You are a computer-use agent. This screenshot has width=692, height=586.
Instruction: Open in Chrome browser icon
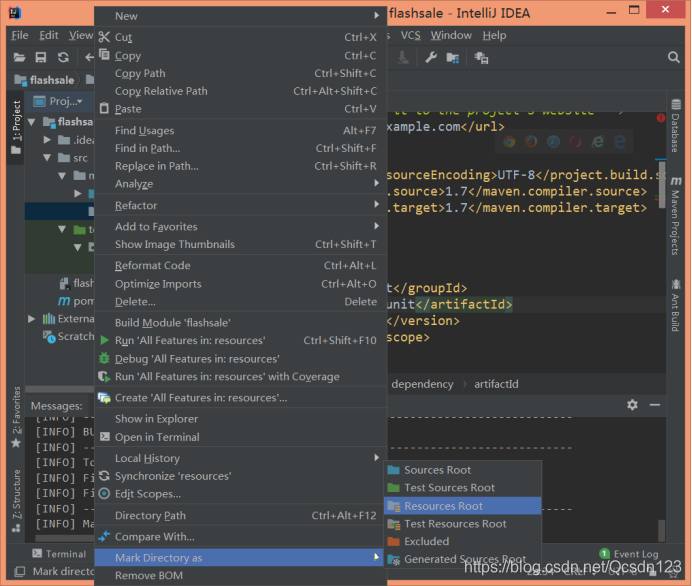509,142
